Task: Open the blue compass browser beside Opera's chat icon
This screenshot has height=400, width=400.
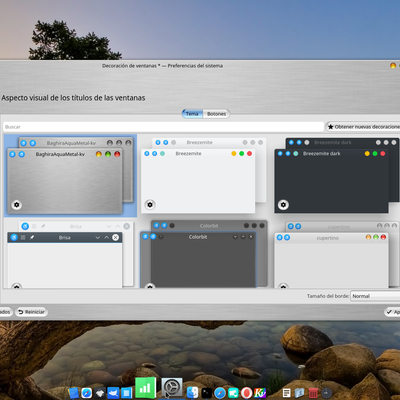Action: (220, 393)
